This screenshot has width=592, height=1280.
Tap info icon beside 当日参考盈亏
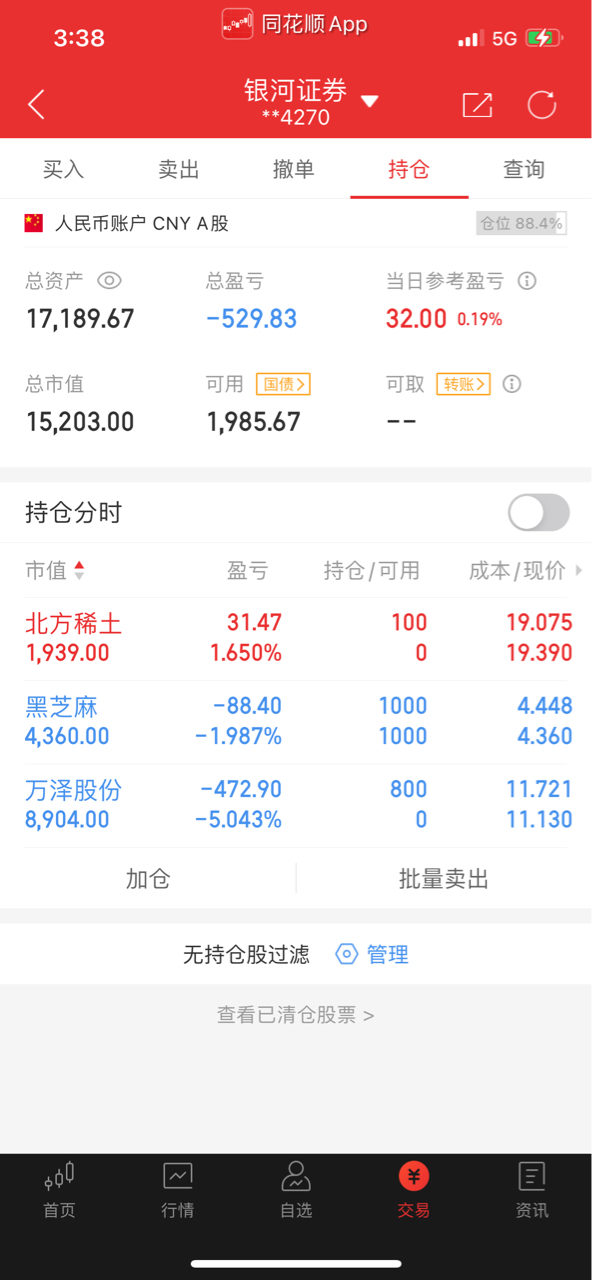[x=527, y=281]
